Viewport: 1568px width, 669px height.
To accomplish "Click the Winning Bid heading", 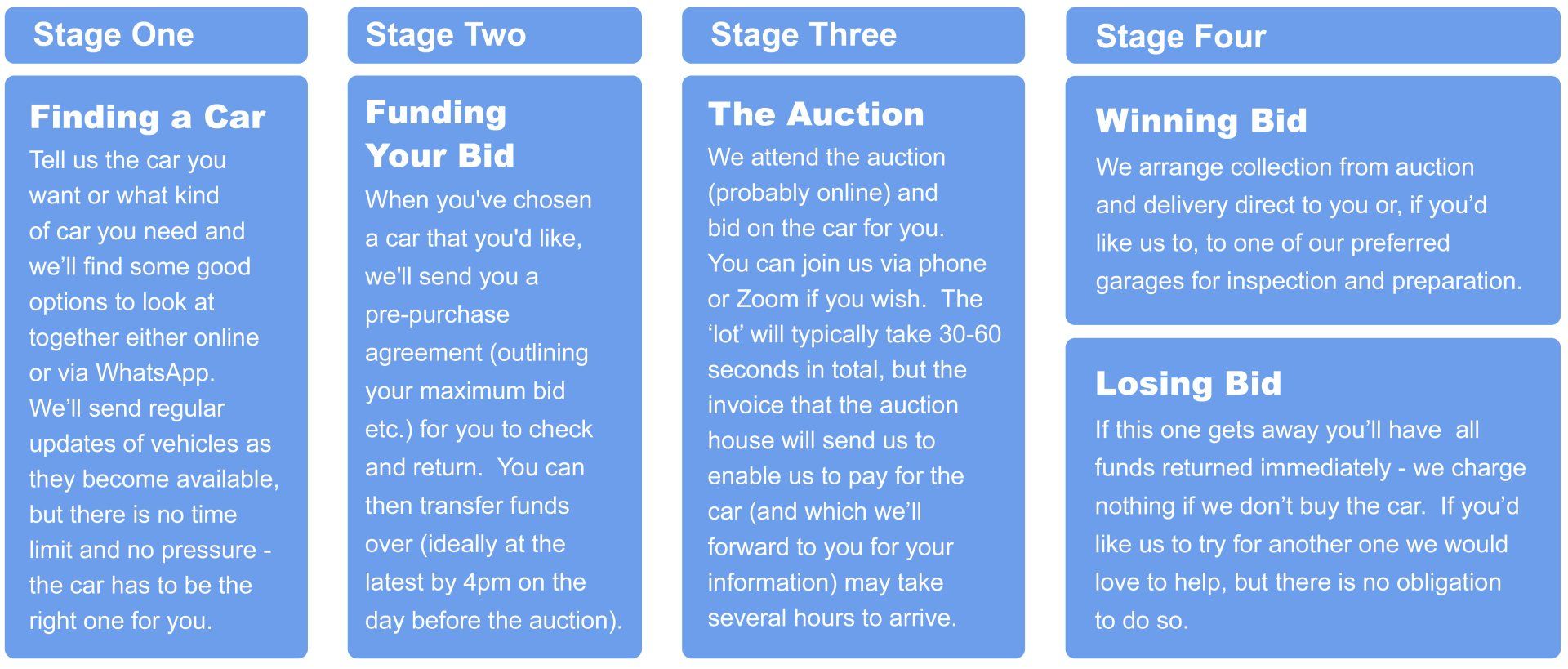I will tap(1201, 121).
